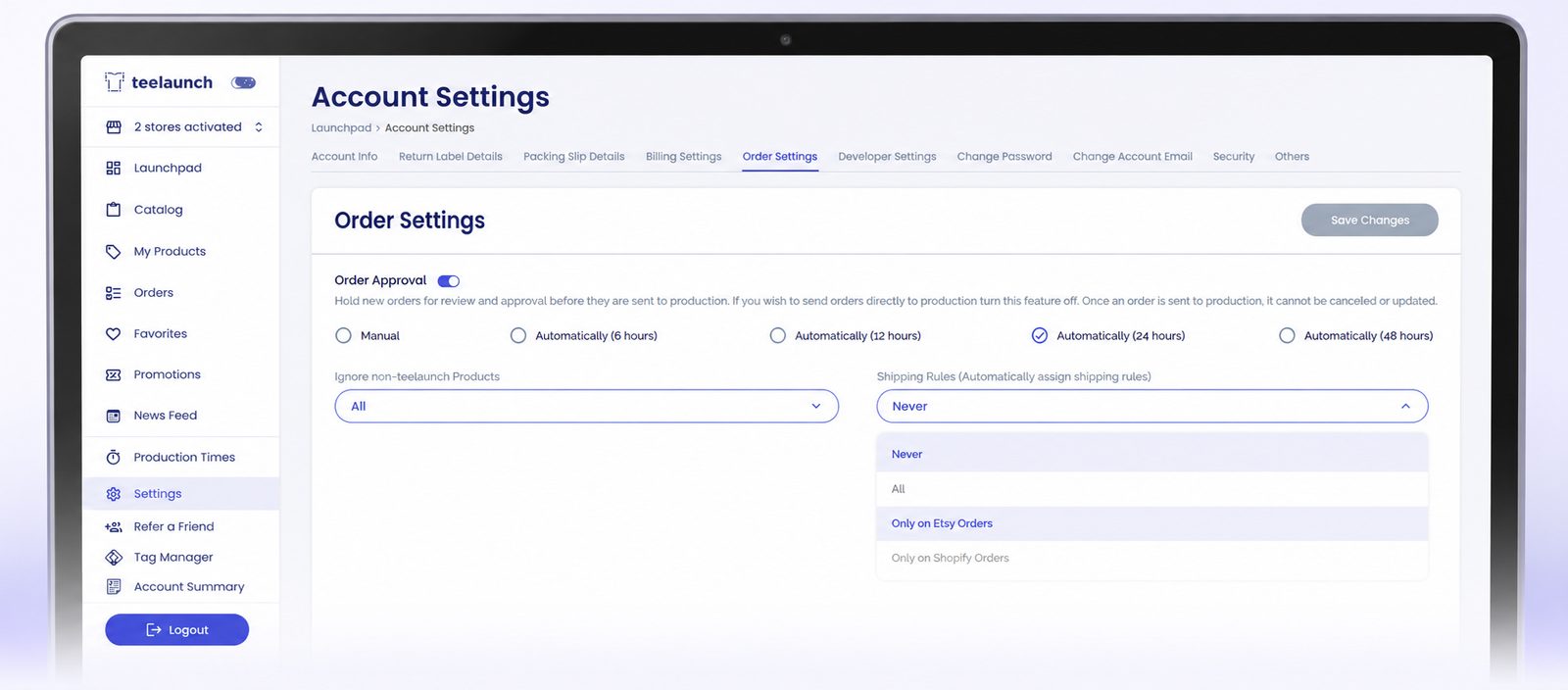Click the Save Changes button
Viewport: 1568px width, 690px height.
tap(1370, 221)
